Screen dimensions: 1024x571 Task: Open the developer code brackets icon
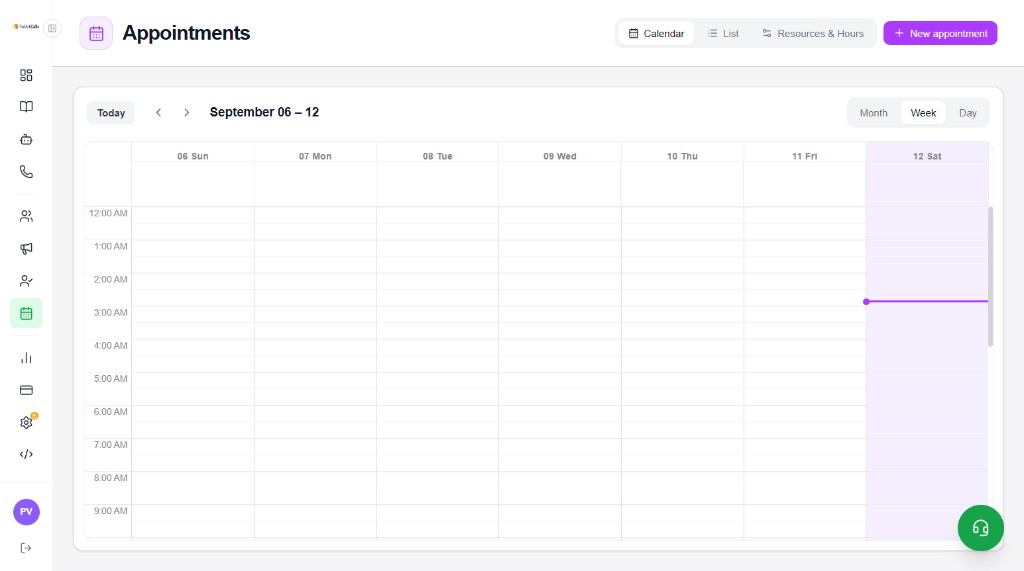pyautogui.click(x=26, y=454)
